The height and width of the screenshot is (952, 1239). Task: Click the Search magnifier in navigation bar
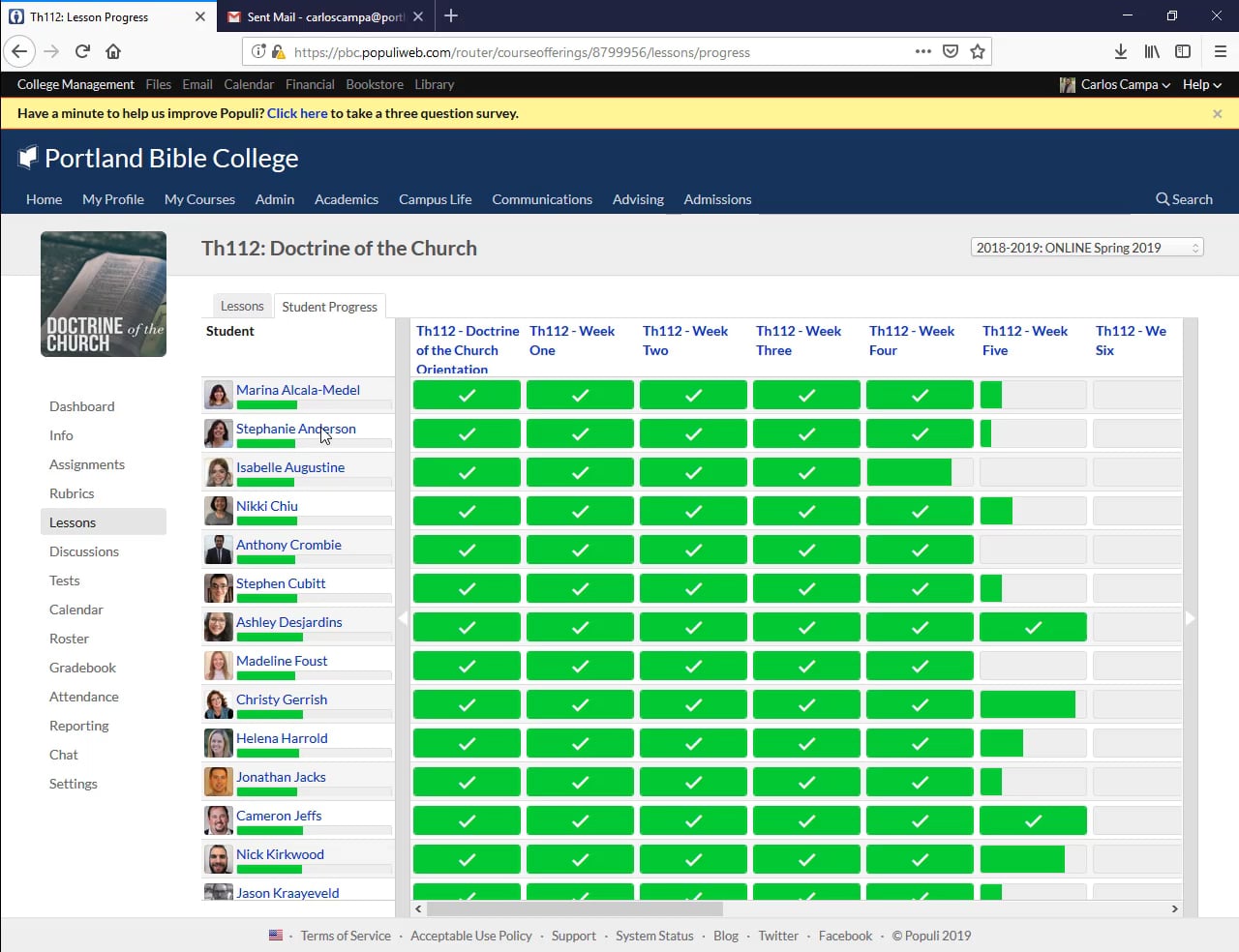click(1163, 199)
